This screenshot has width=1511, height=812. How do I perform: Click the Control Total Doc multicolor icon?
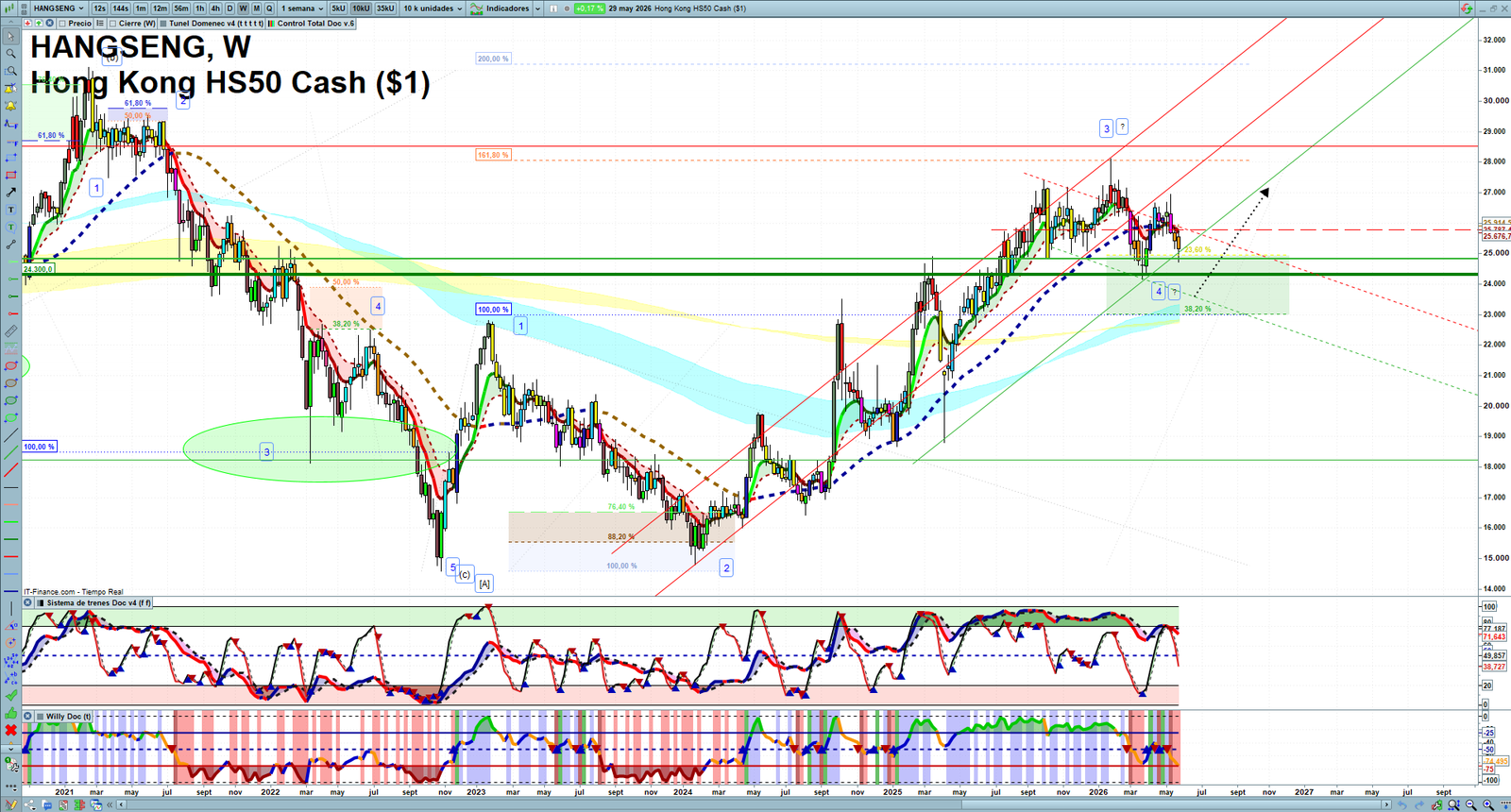pyautogui.click(x=271, y=23)
